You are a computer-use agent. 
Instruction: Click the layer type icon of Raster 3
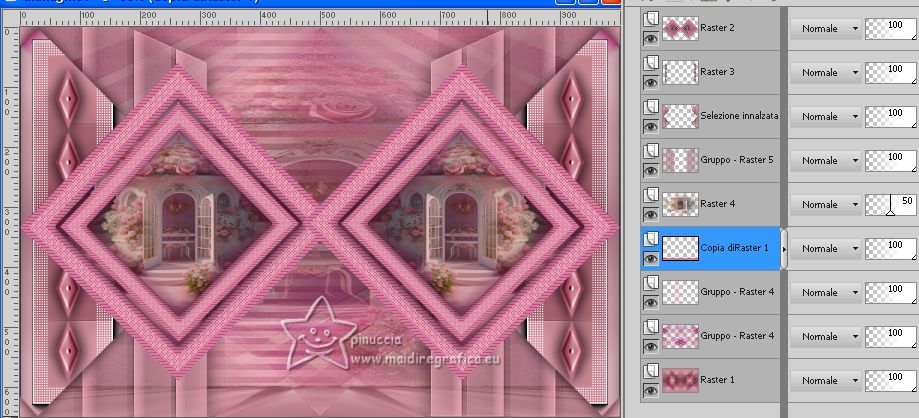coord(651,63)
